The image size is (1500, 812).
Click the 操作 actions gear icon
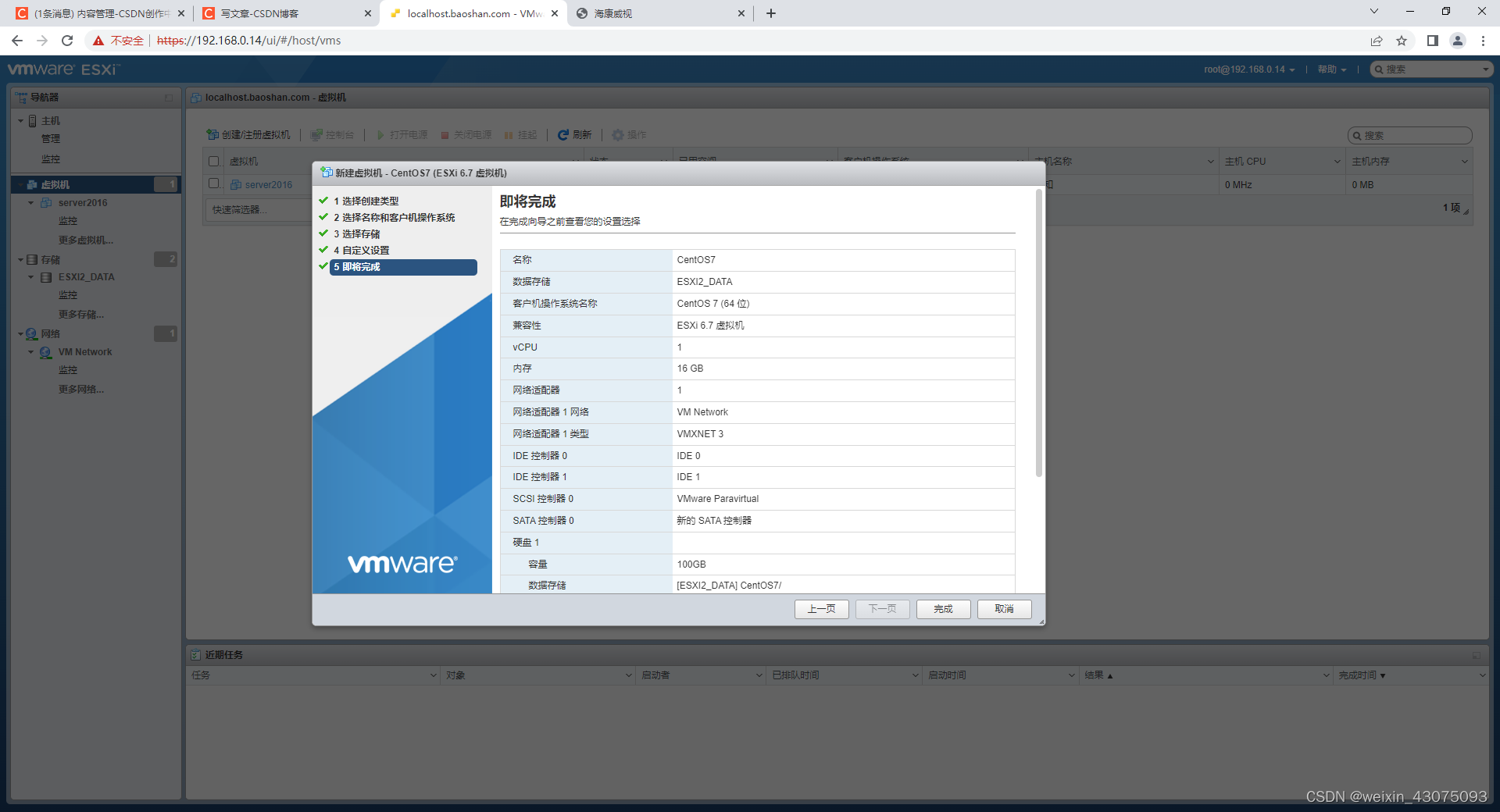(617, 135)
